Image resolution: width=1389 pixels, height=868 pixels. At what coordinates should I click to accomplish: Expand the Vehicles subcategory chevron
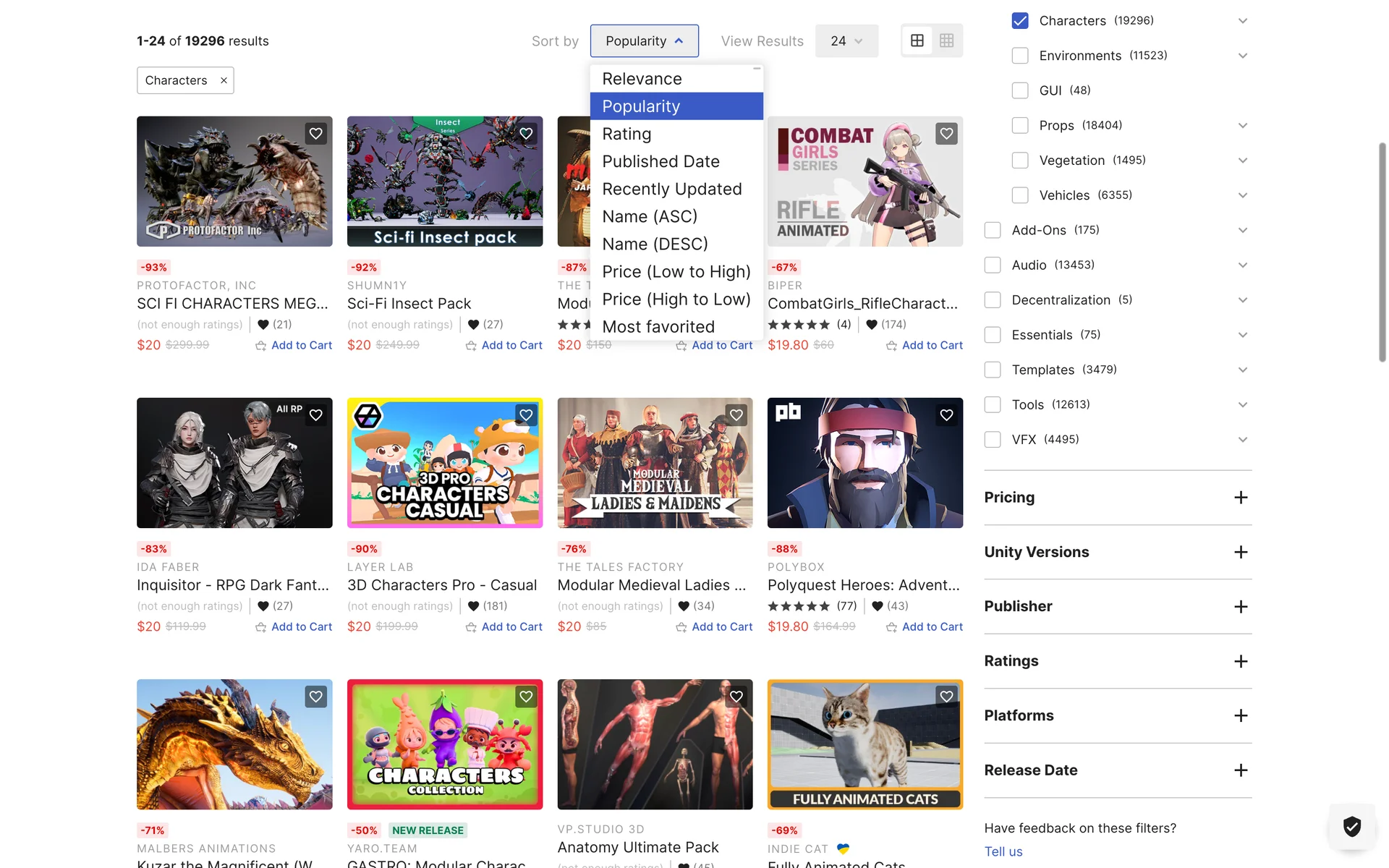tap(1242, 195)
